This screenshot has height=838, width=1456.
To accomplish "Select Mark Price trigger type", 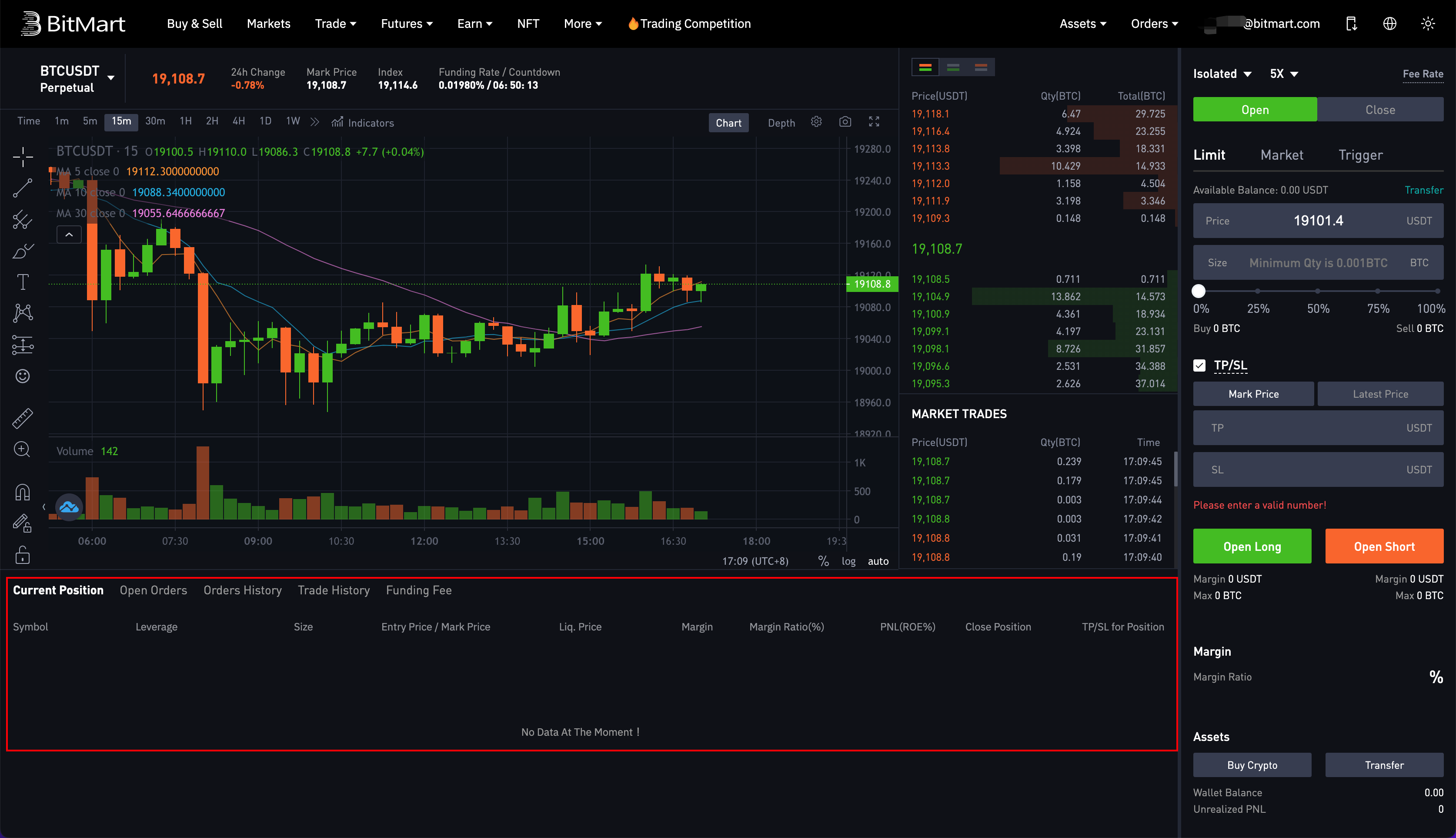I will click(x=1253, y=394).
